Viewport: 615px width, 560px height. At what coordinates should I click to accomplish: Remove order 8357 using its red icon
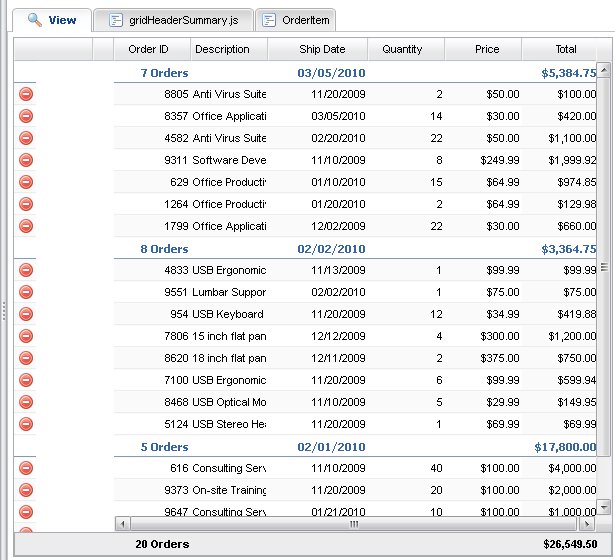point(26,116)
